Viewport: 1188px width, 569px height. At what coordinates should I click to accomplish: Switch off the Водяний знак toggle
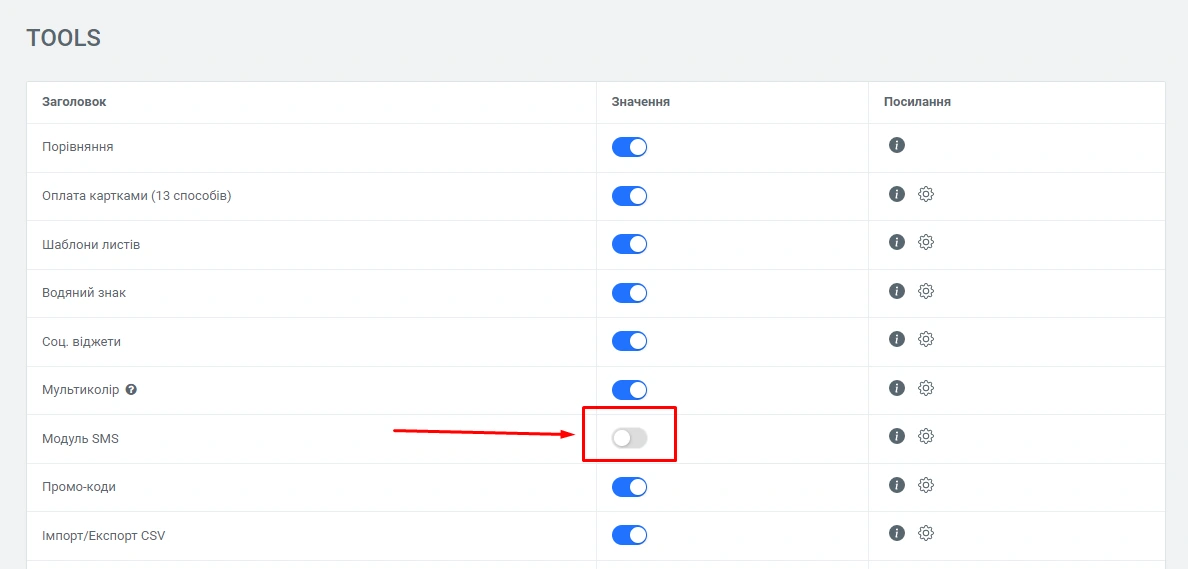630,293
